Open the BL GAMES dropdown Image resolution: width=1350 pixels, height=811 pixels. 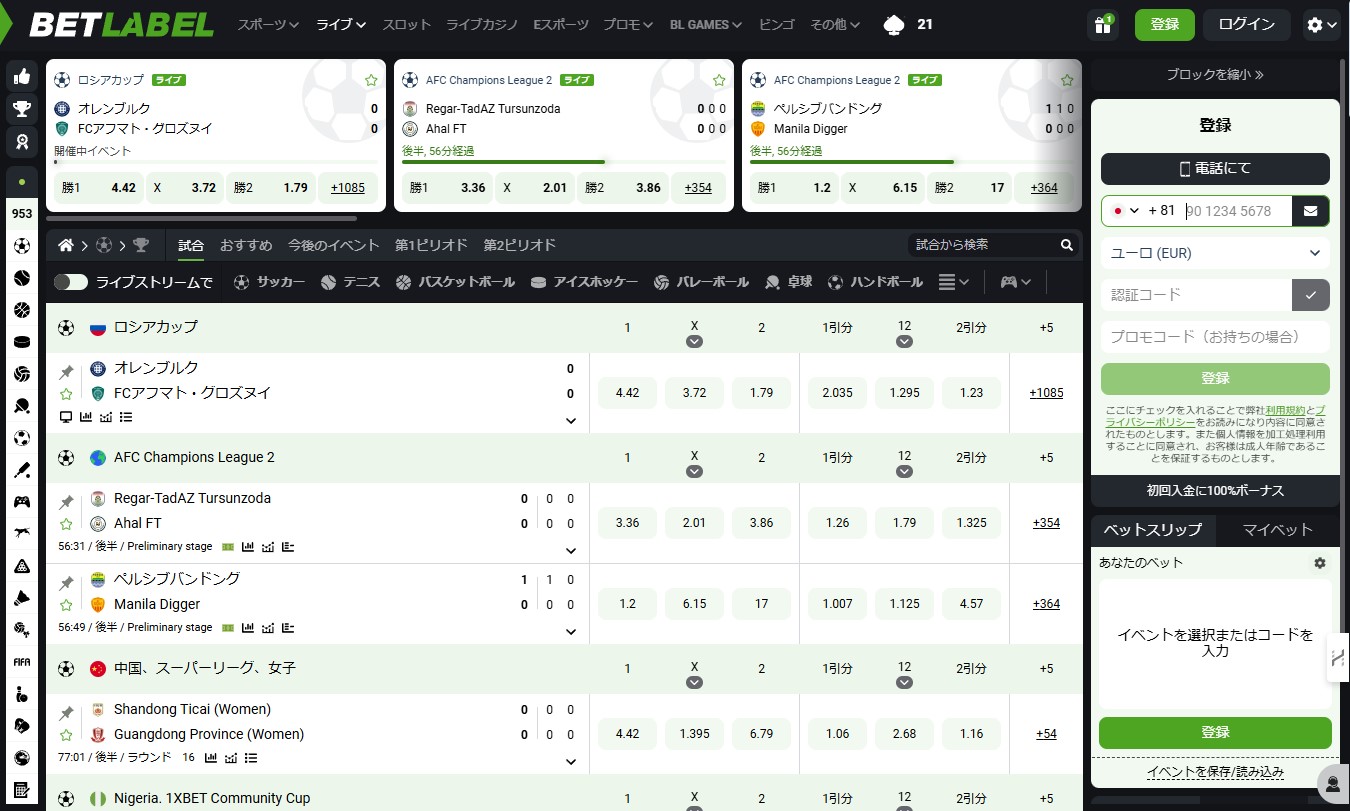coord(706,25)
